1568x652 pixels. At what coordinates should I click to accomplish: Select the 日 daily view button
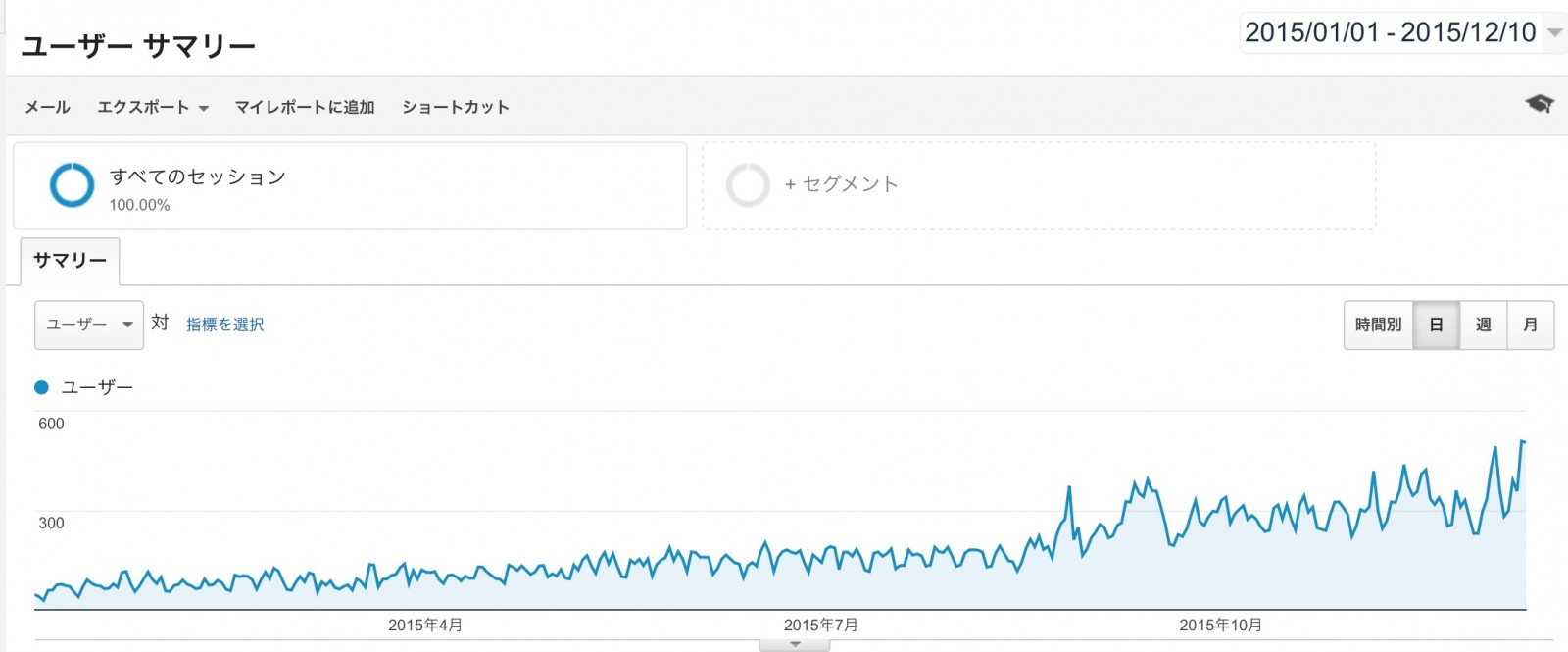(1437, 325)
